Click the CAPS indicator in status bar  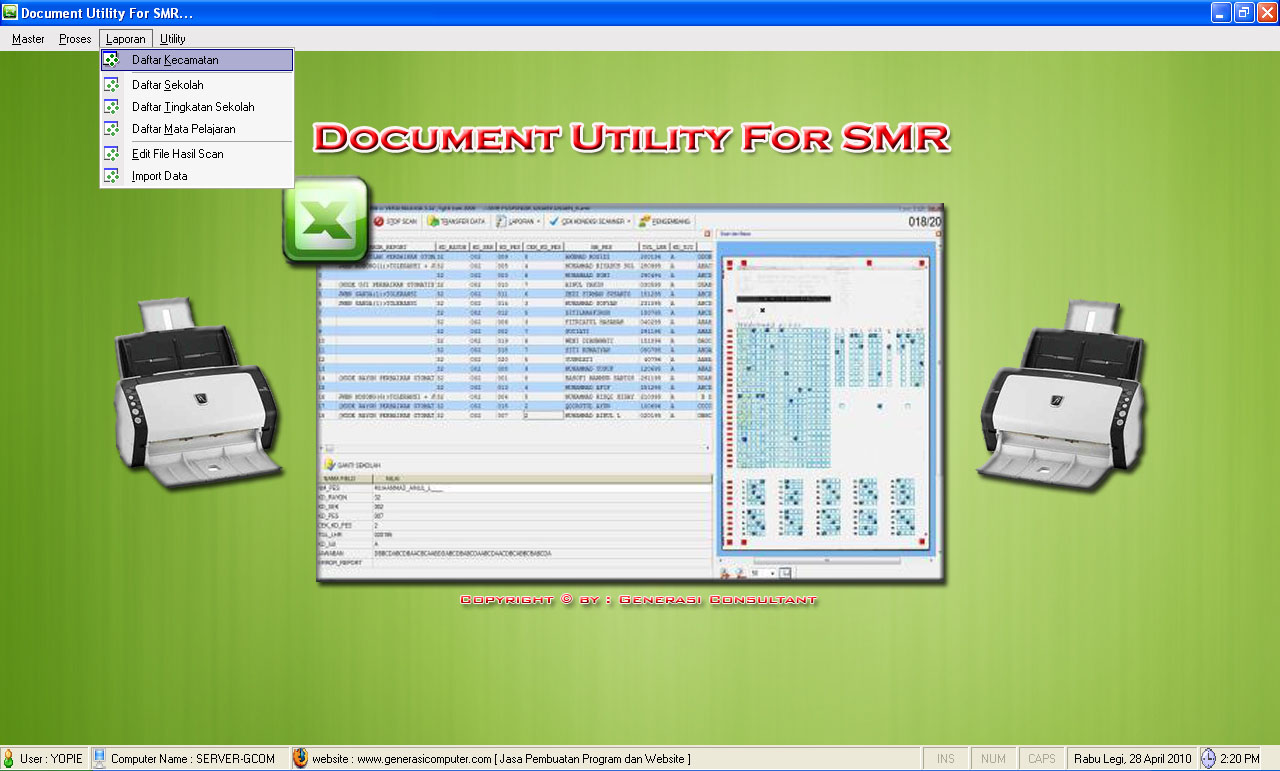pos(1041,759)
